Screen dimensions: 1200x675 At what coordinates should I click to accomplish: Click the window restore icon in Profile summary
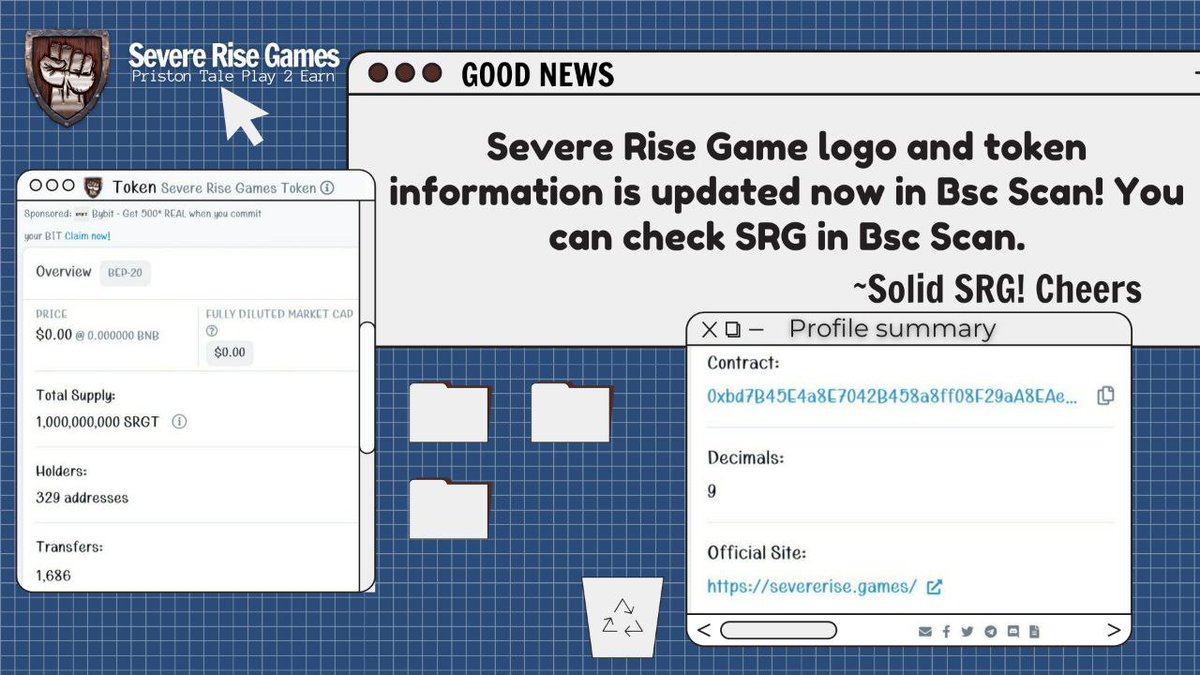pyautogui.click(x=733, y=329)
